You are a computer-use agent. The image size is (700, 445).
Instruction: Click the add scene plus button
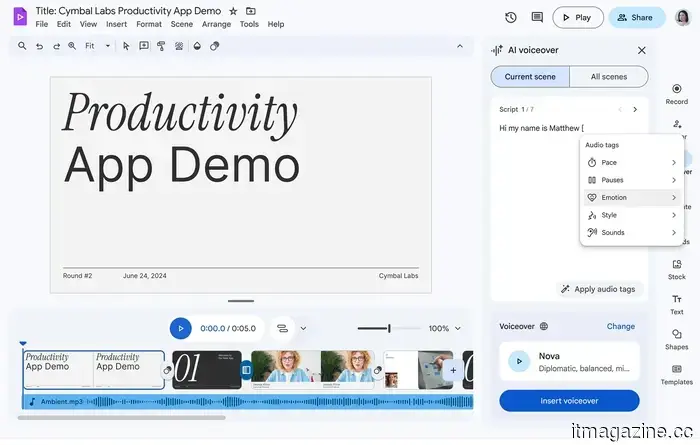[x=453, y=370]
